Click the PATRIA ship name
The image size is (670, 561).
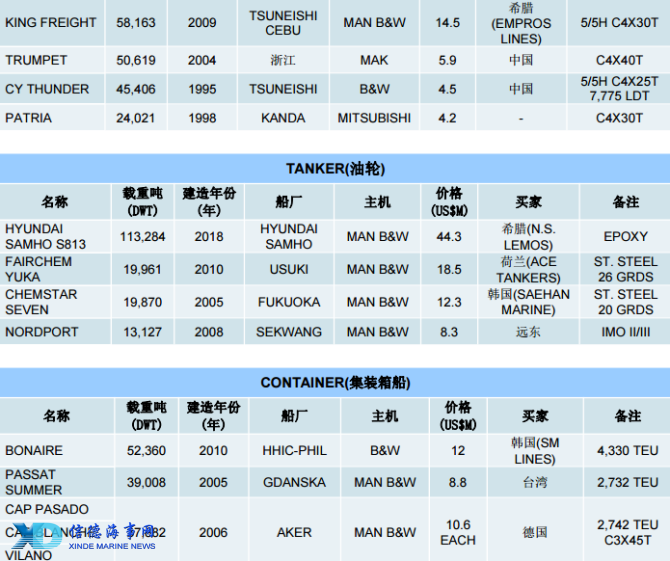click(28, 118)
